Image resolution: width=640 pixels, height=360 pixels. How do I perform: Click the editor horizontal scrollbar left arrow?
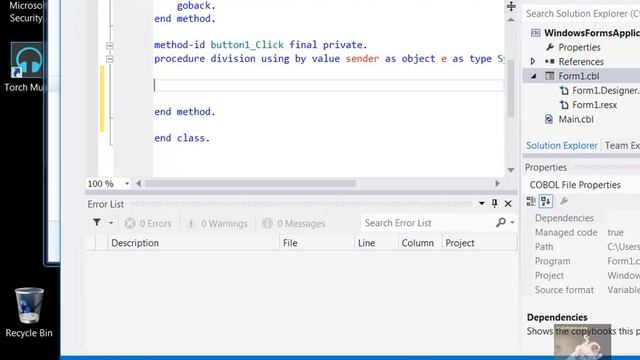point(139,184)
